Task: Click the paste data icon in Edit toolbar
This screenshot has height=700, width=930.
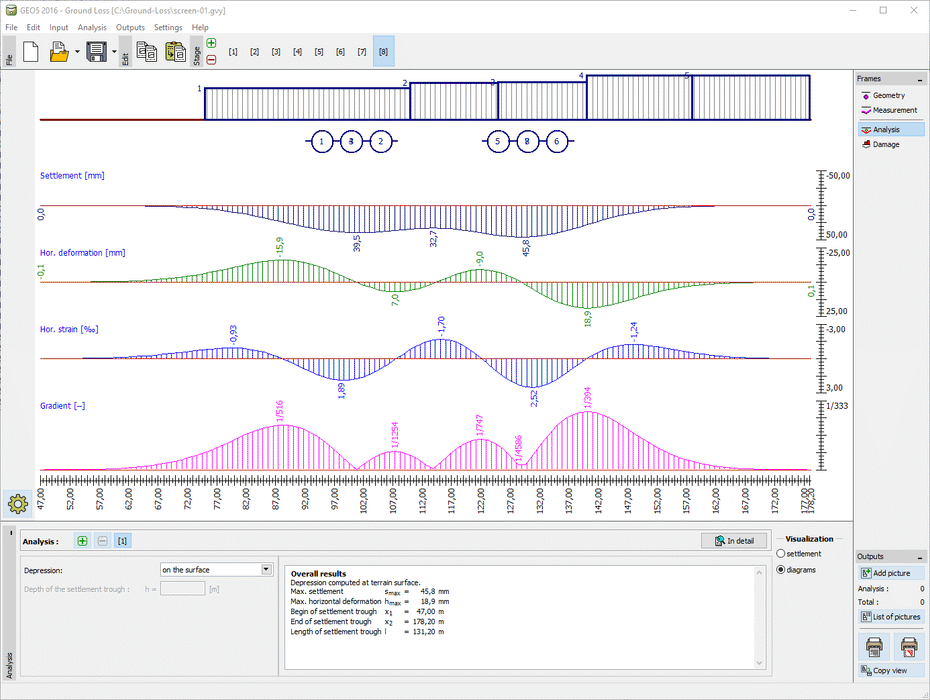Action: (x=174, y=52)
